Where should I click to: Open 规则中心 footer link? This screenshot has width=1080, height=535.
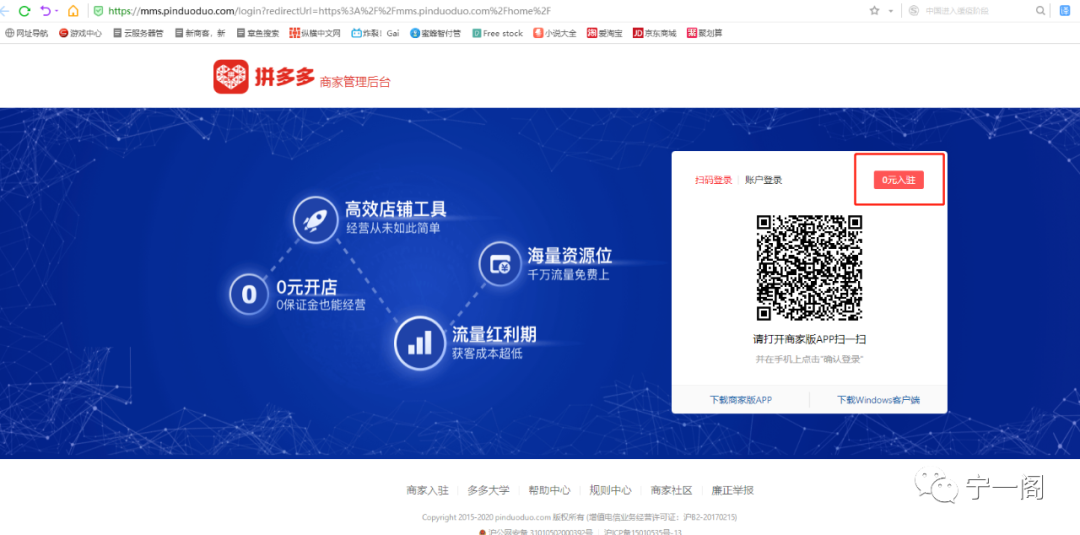[x=610, y=490]
